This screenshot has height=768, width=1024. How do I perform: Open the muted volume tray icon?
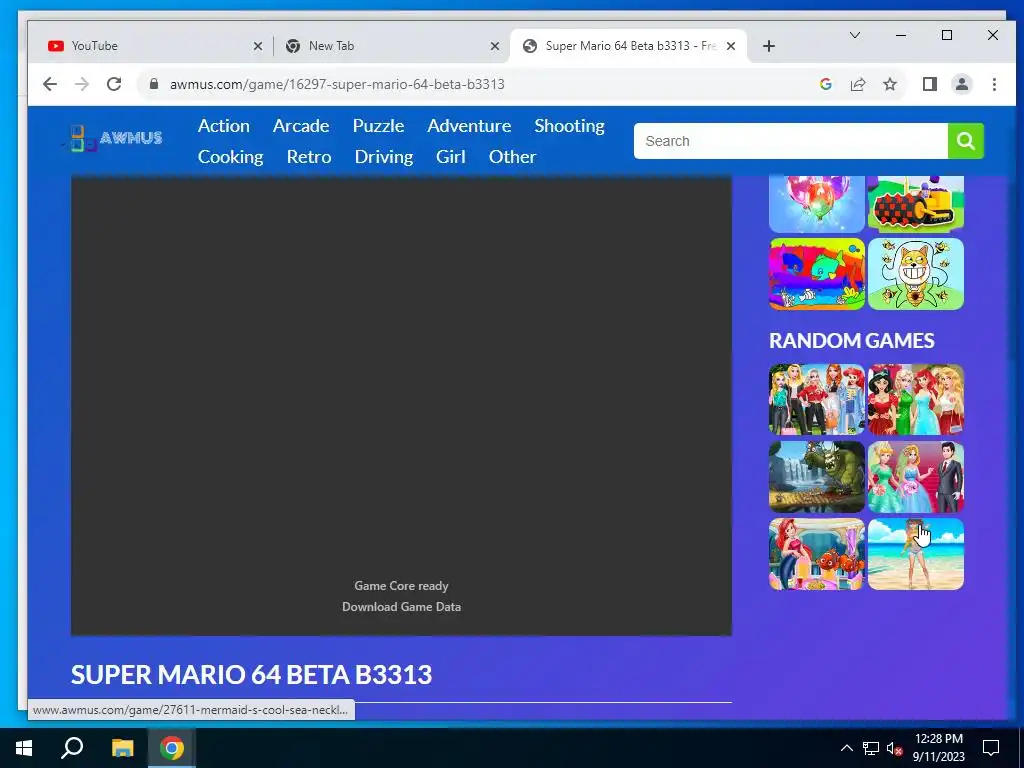tap(894, 748)
